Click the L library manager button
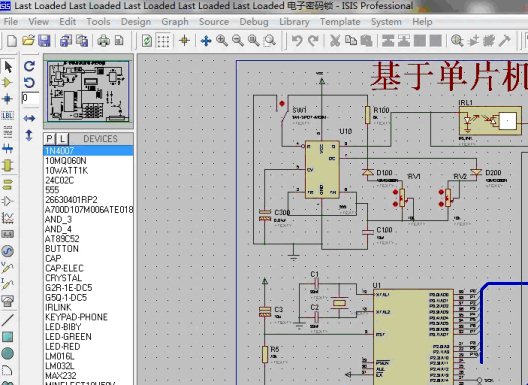The width and height of the screenshot is (528, 385). pos(62,139)
